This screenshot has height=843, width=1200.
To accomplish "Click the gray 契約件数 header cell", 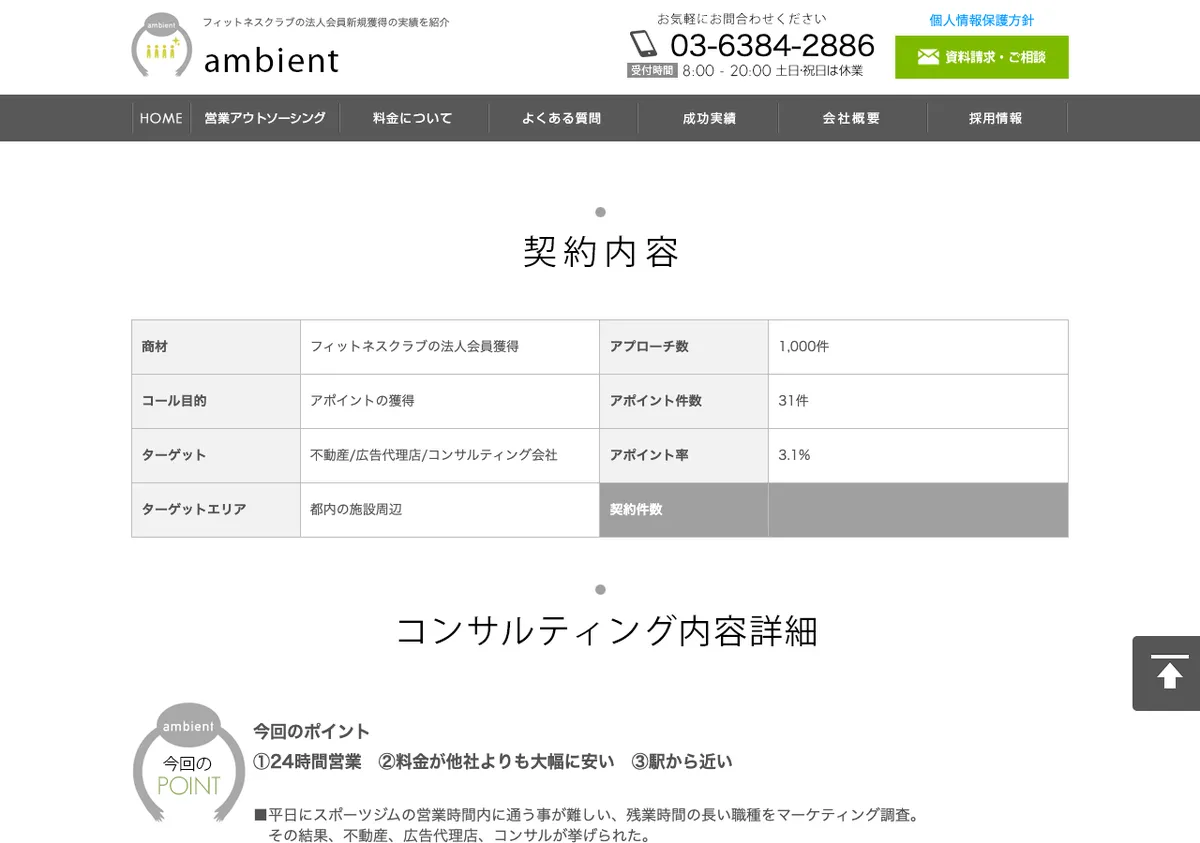I will 684,510.
